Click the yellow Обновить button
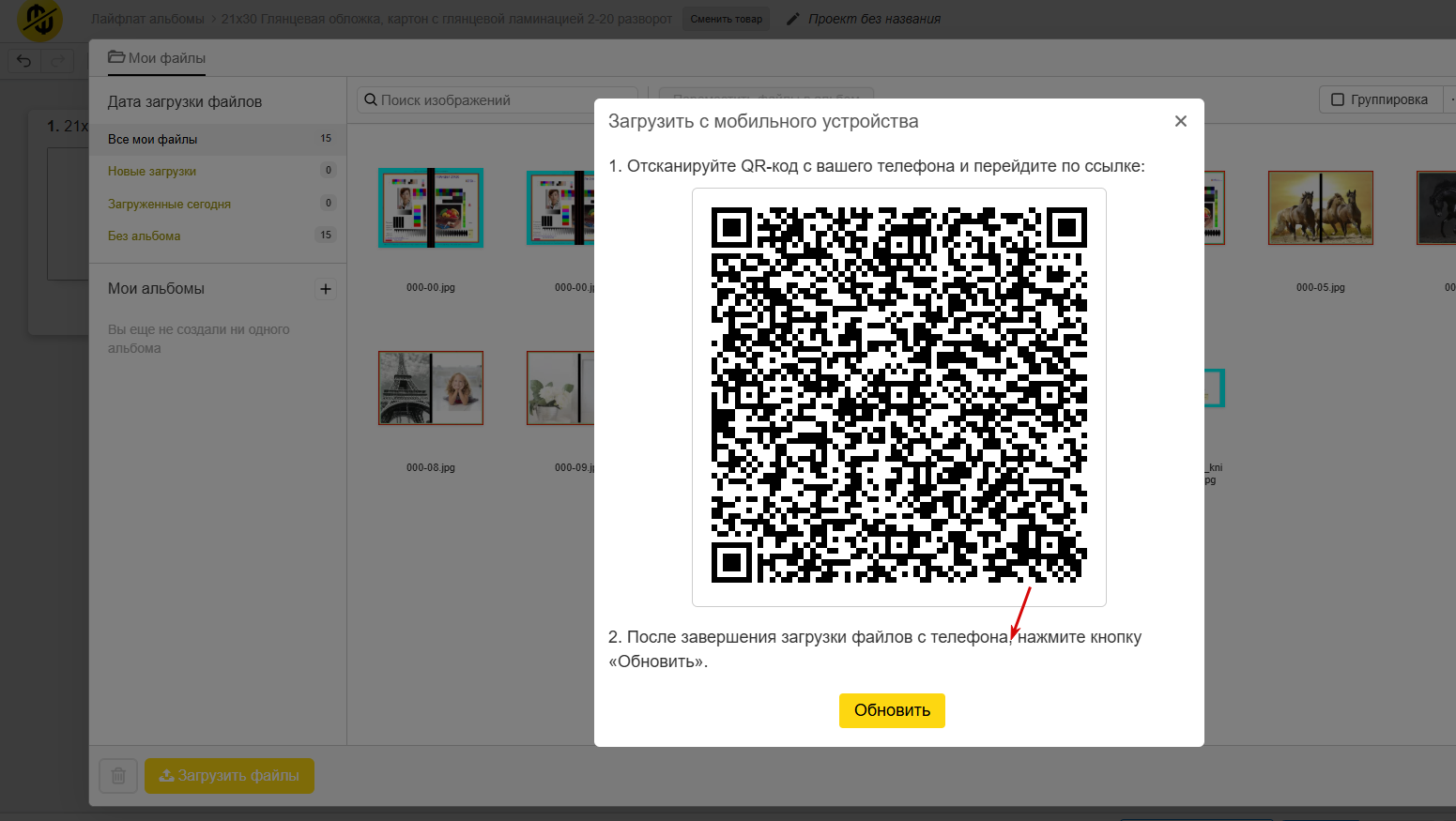 892,710
